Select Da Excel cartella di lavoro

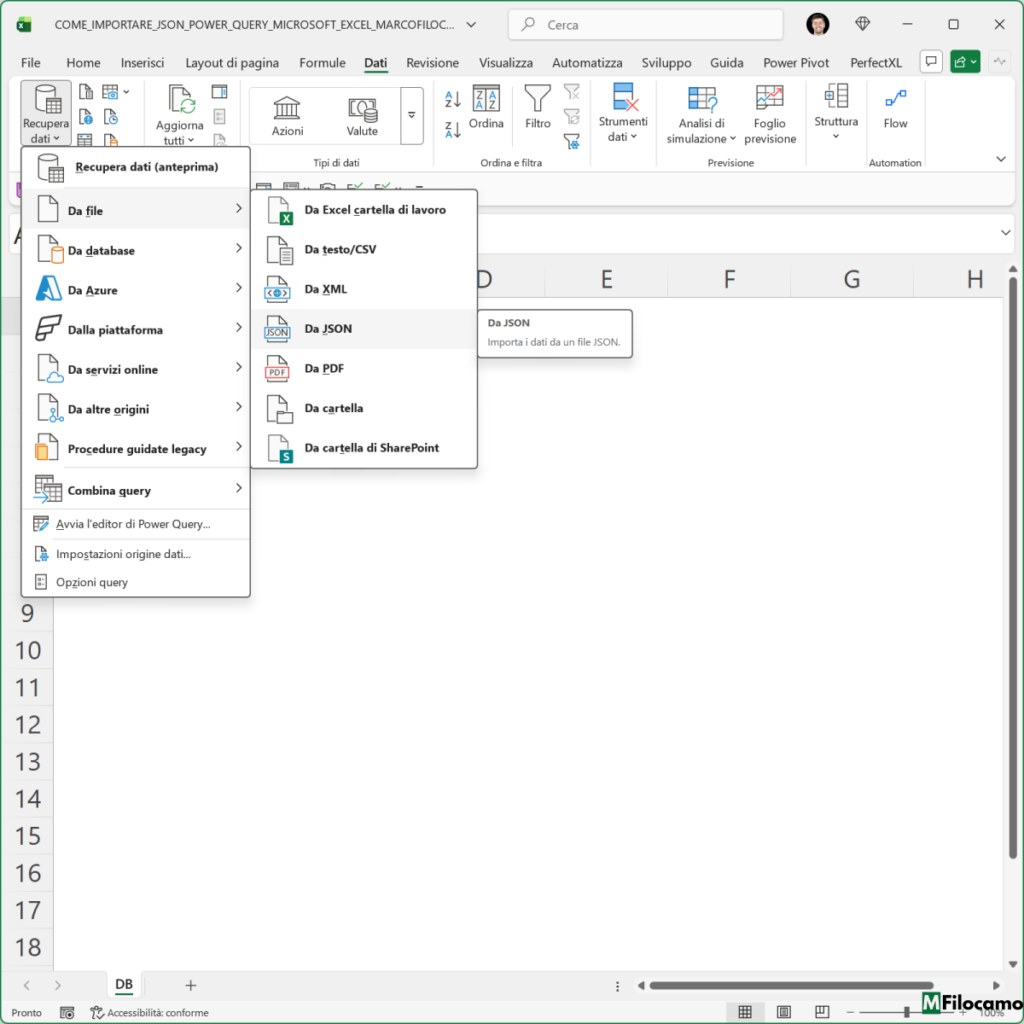(364, 210)
